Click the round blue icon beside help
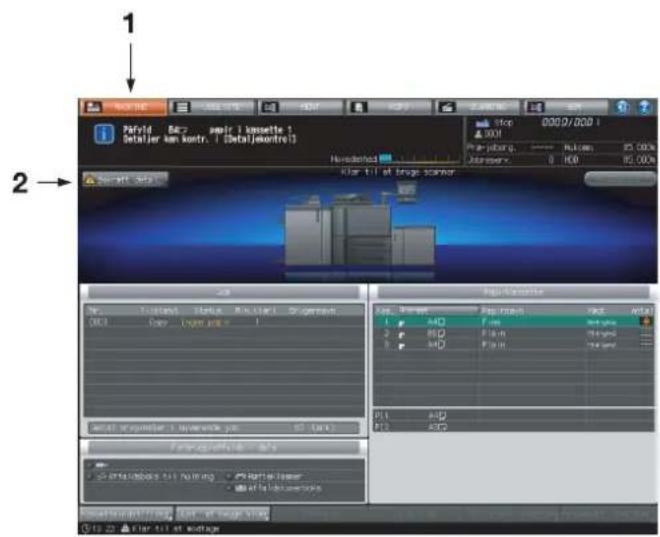 click(x=622, y=107)
